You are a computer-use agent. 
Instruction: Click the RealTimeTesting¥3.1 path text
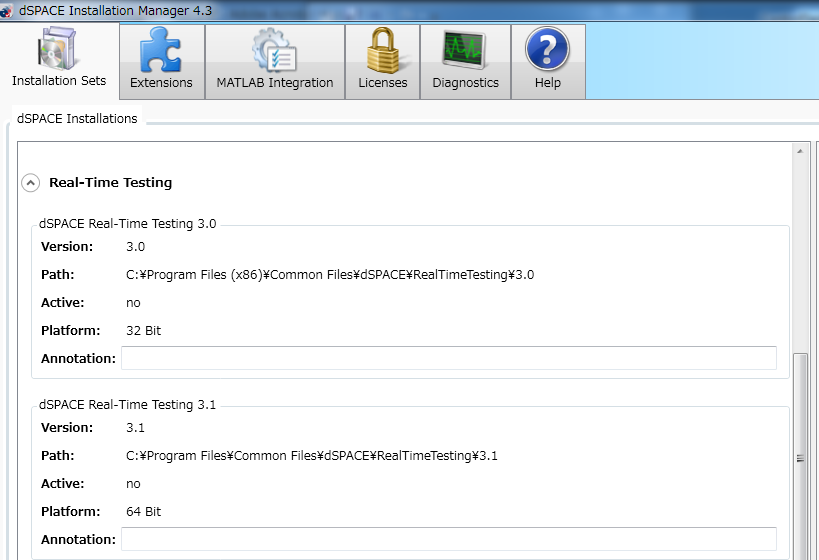pyautogui.click(x=311, y=456)
